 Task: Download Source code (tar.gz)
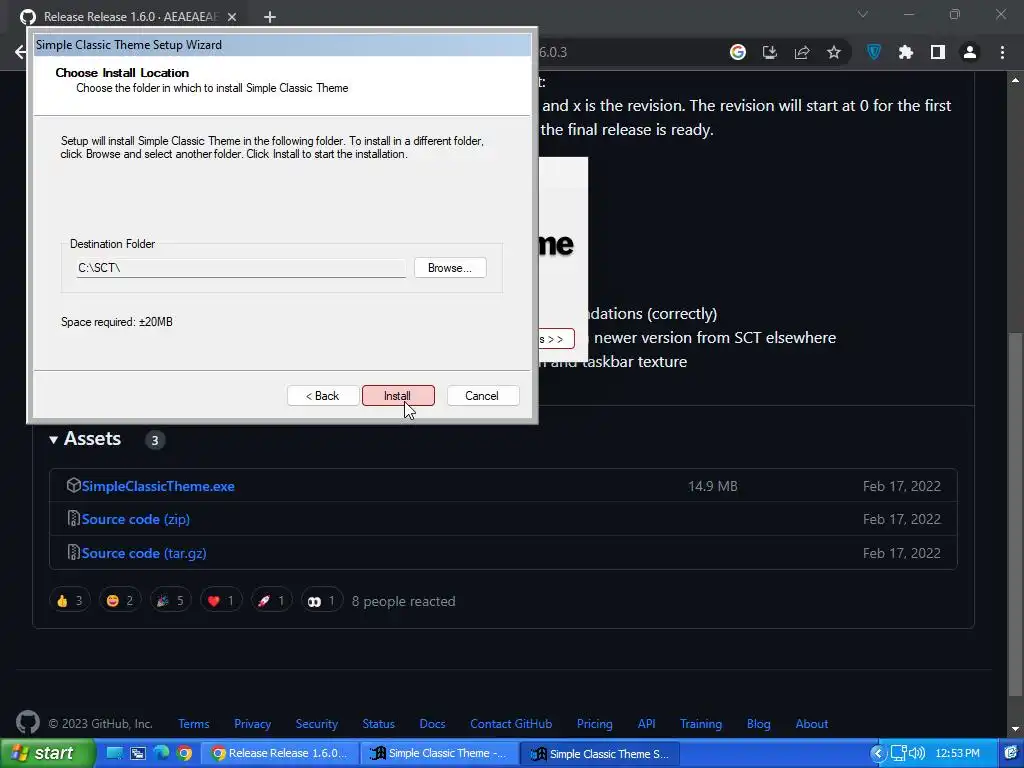(144, 553)
